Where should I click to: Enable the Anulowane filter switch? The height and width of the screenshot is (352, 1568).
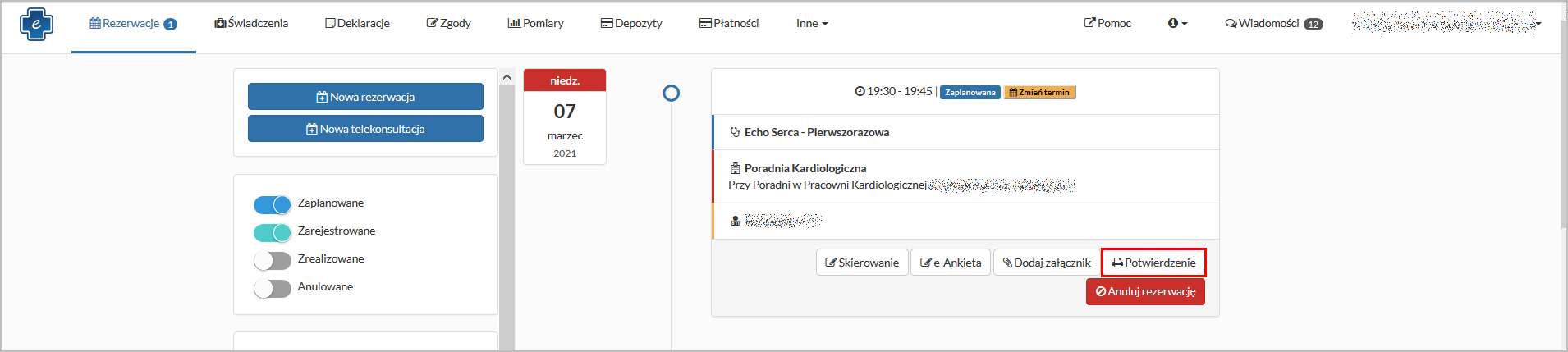[272, 288]
